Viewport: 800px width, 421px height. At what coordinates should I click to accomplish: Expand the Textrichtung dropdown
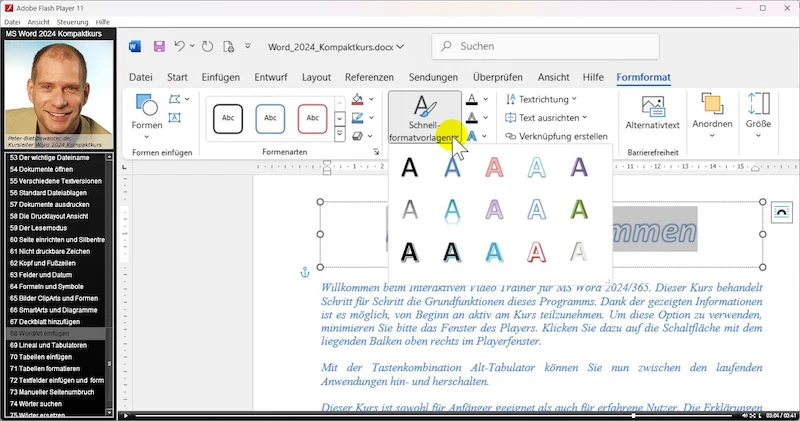tap(574, 99)
